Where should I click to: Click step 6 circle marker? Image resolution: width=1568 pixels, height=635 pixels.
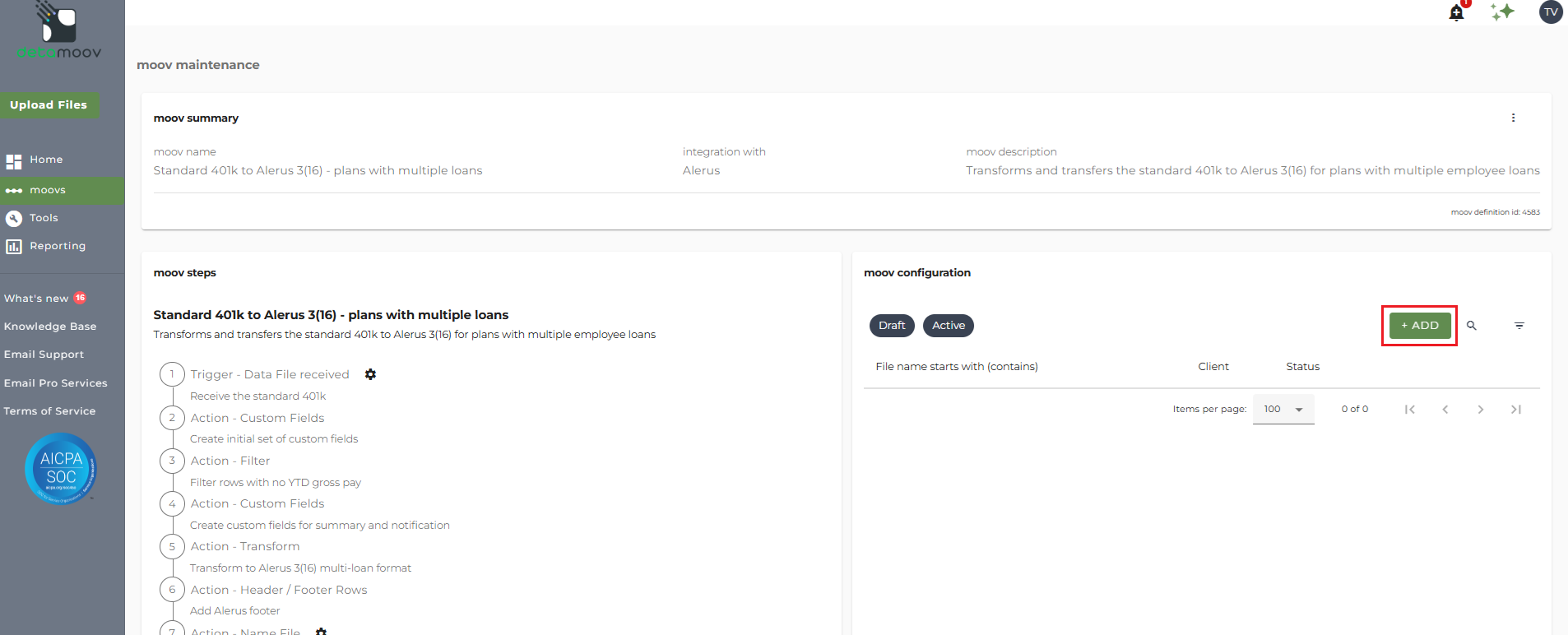(172, 590)
